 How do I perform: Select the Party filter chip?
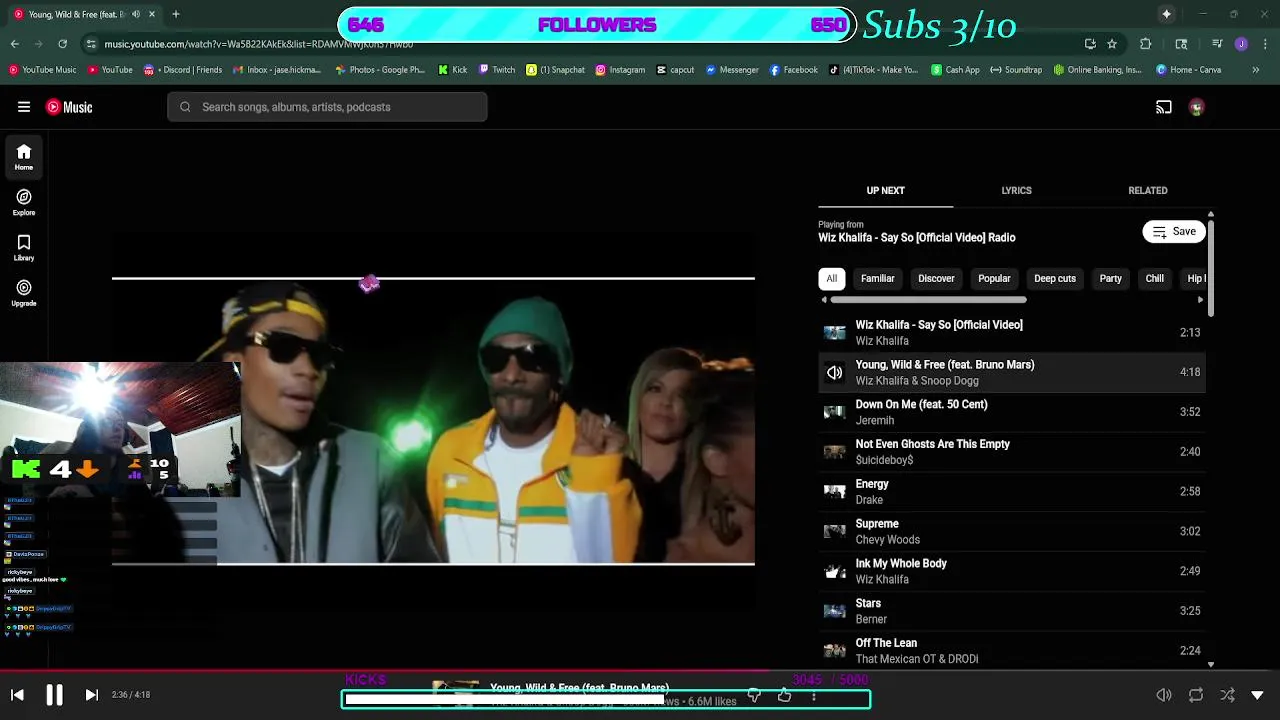[1110, 278]
